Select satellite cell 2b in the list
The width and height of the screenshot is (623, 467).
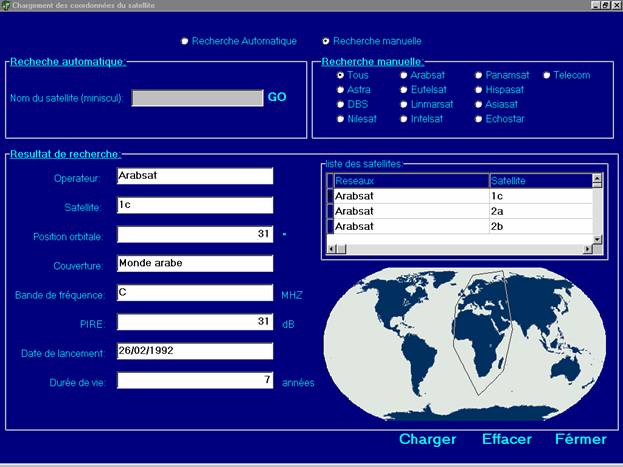coord(541,226)
